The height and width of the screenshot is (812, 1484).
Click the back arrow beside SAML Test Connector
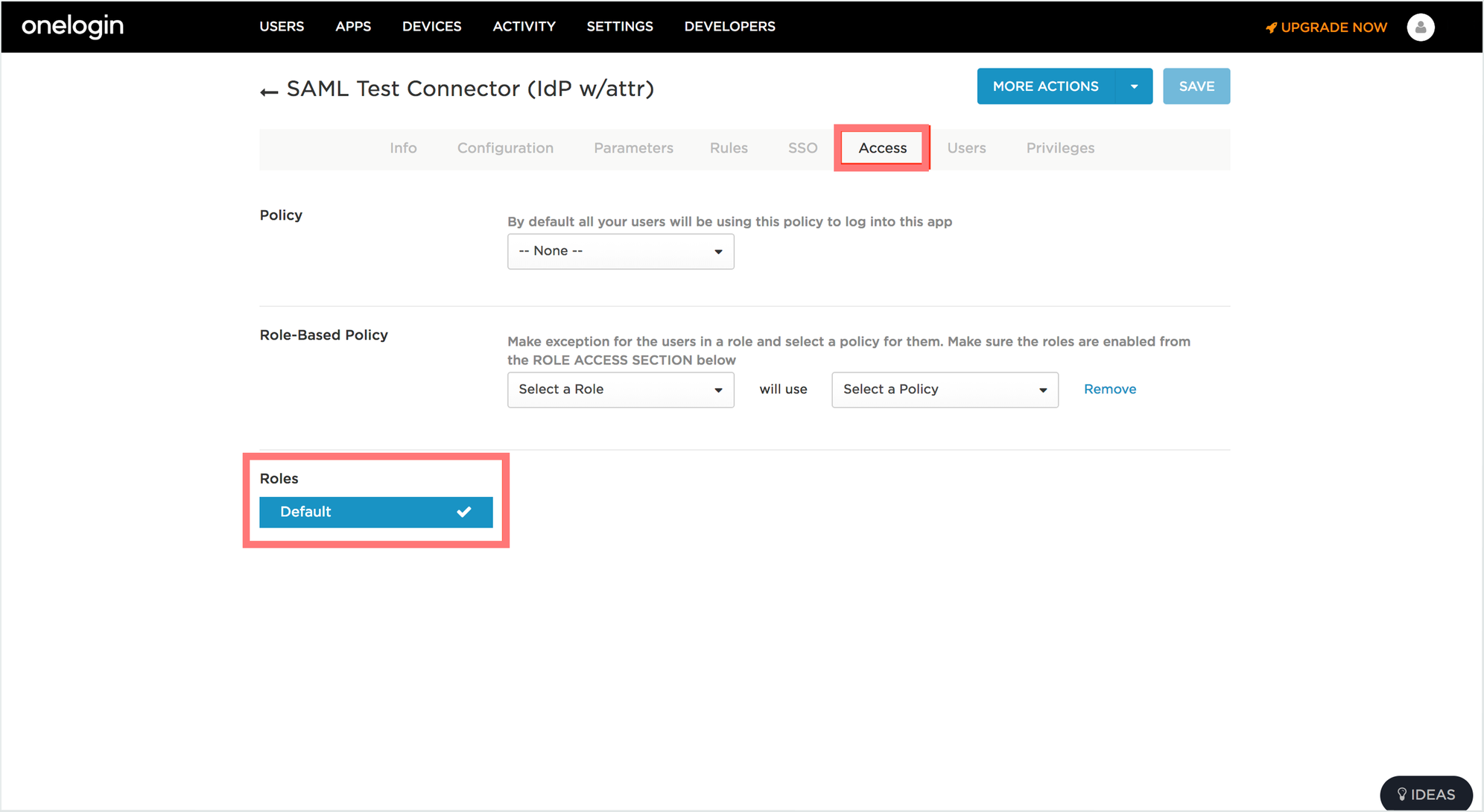pos(268,92)
